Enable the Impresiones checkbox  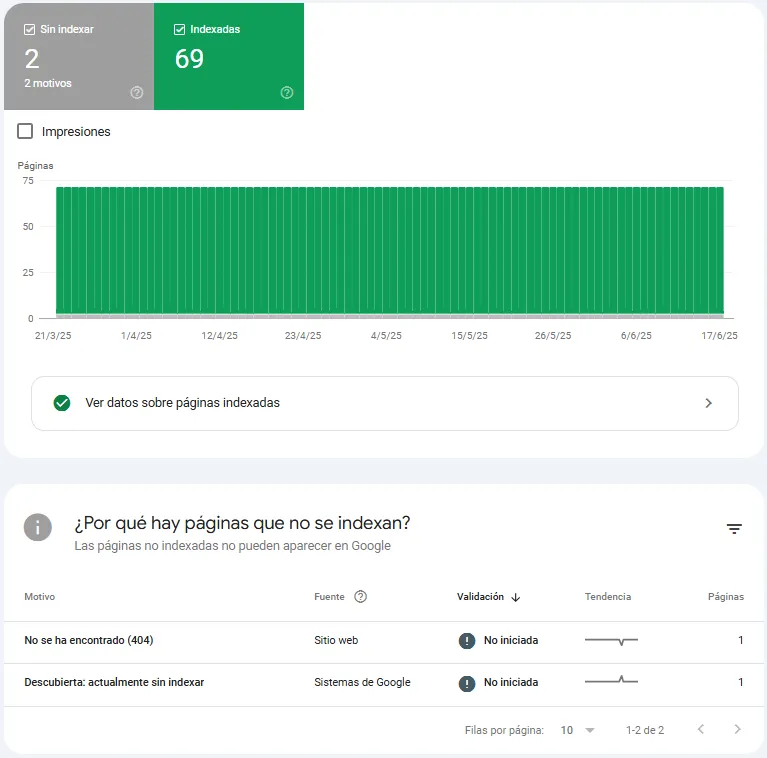click(25, 131)
